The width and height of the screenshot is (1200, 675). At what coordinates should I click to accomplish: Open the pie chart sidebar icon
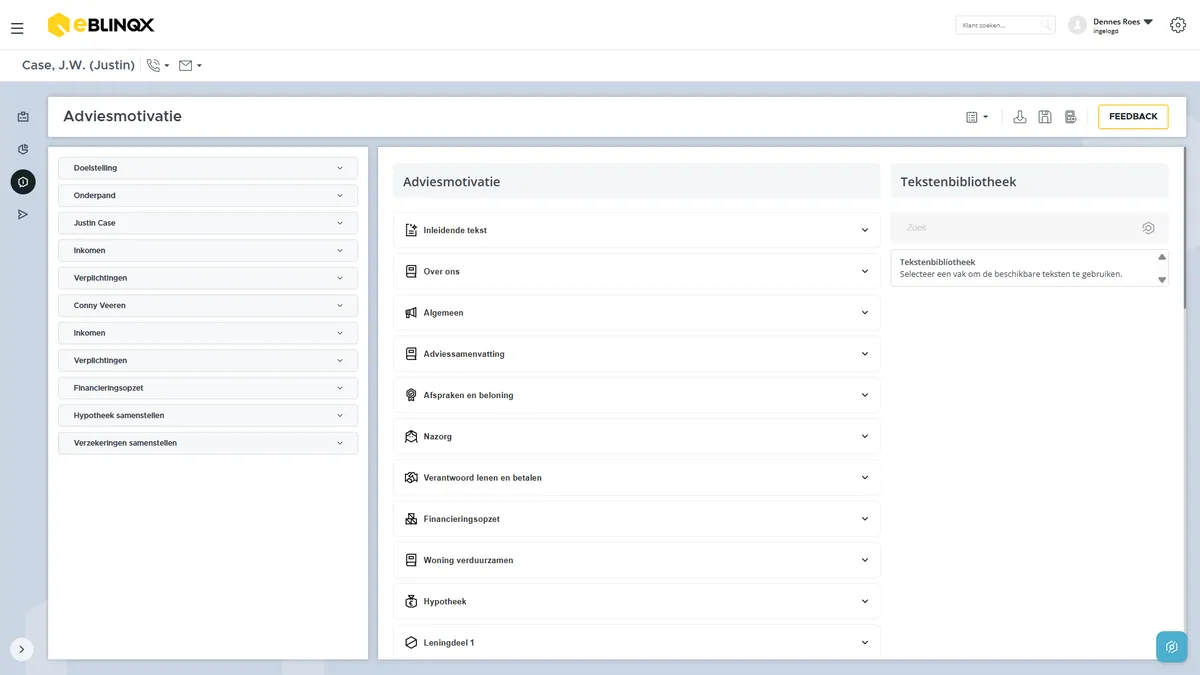coord(23,149)
